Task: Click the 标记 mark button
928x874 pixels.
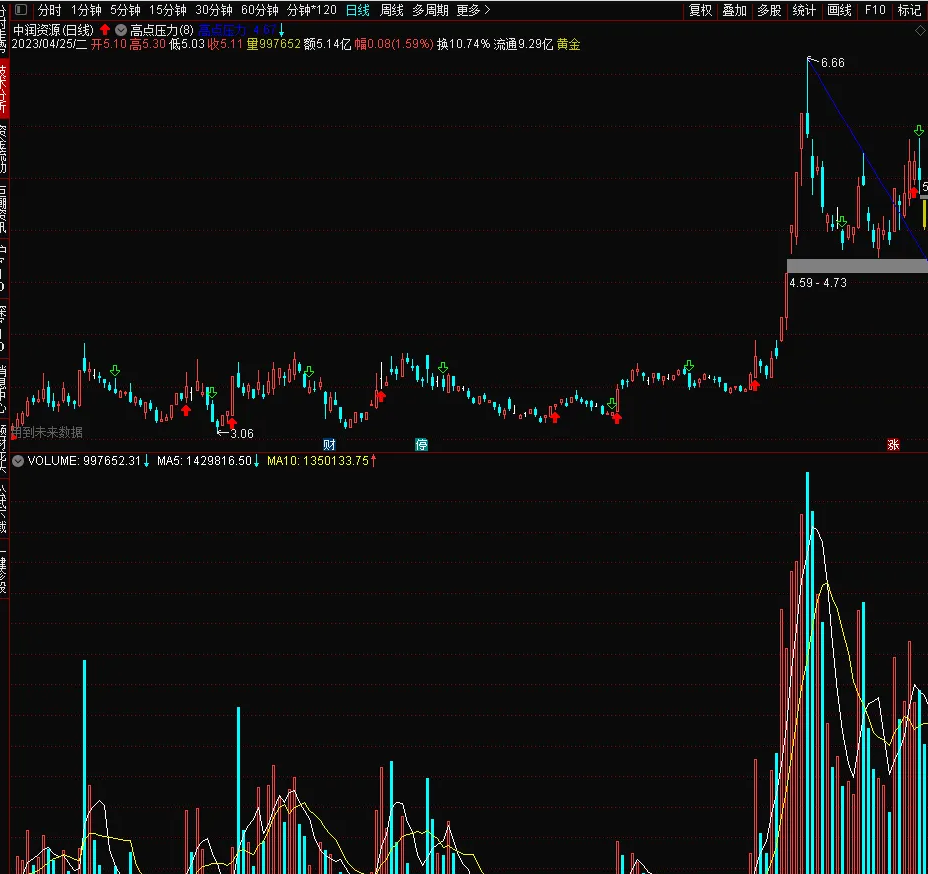Action: [910, 10]
